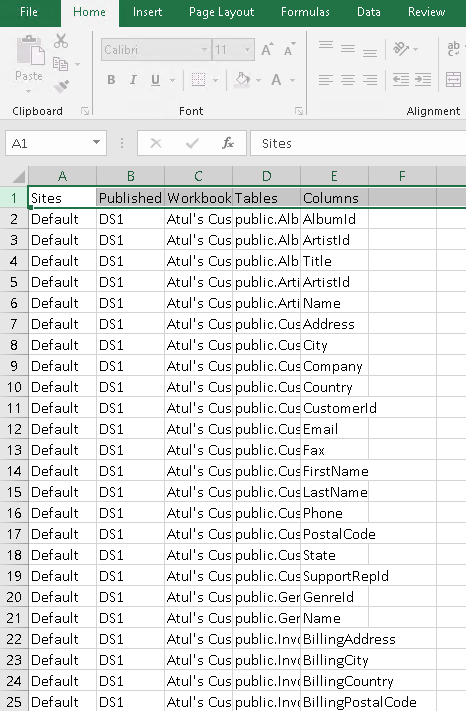This screenshot has width=466, height=711.
Task: Click the formula bar showing Sites
Action: pyautogui.click(x=358, y=143)
